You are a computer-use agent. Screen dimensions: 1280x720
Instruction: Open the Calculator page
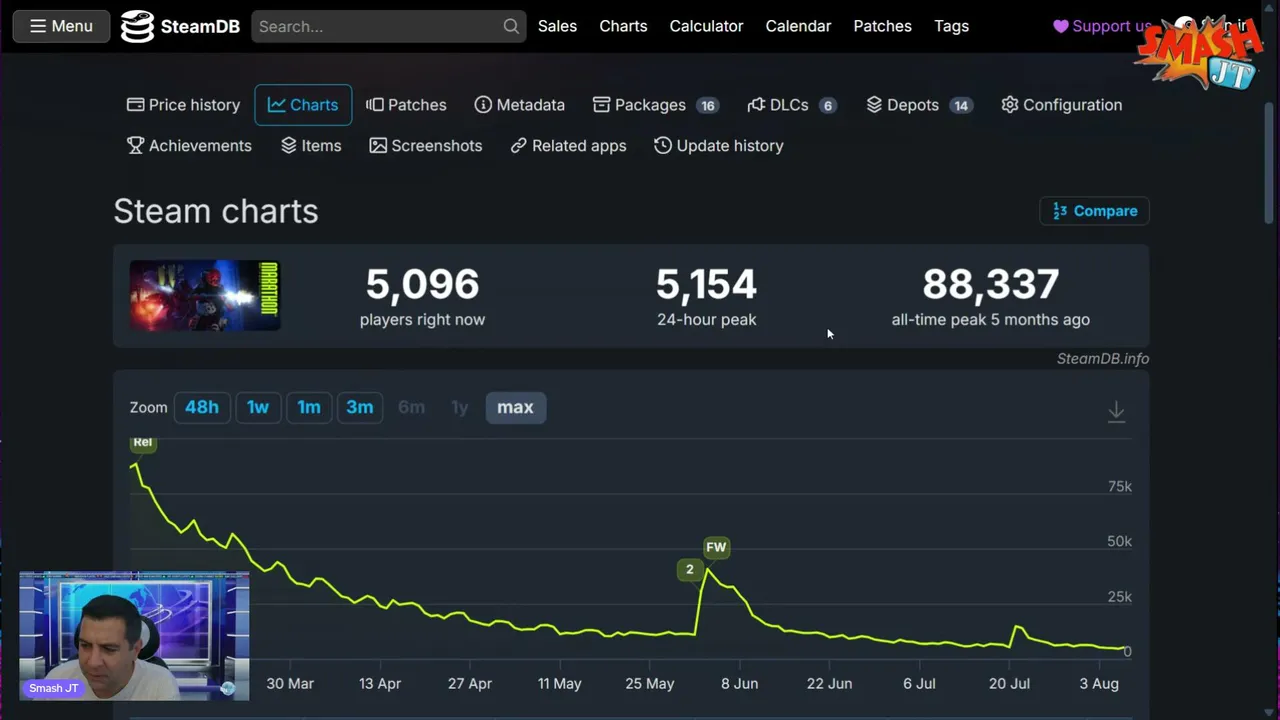(x=706, y=26)
